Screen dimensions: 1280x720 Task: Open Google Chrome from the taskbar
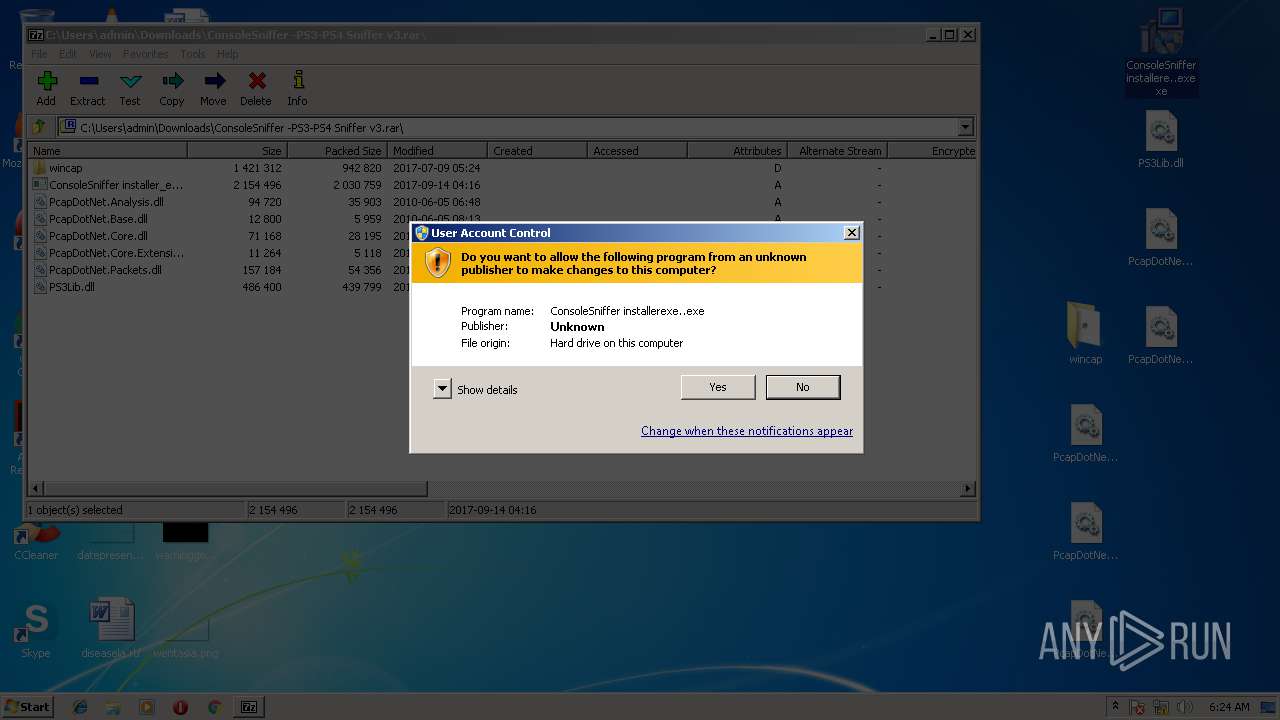[214, 707]
